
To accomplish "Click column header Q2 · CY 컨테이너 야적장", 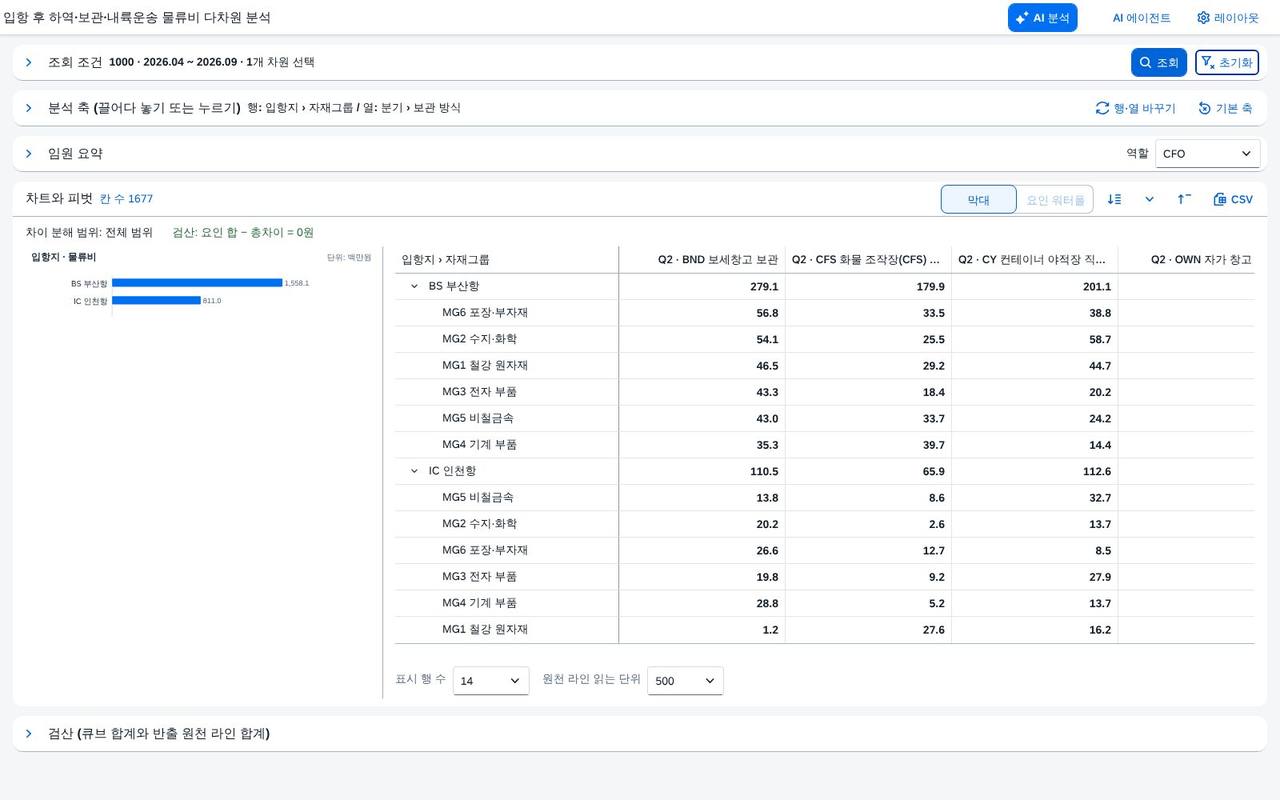I will (x=1034, y=260).
